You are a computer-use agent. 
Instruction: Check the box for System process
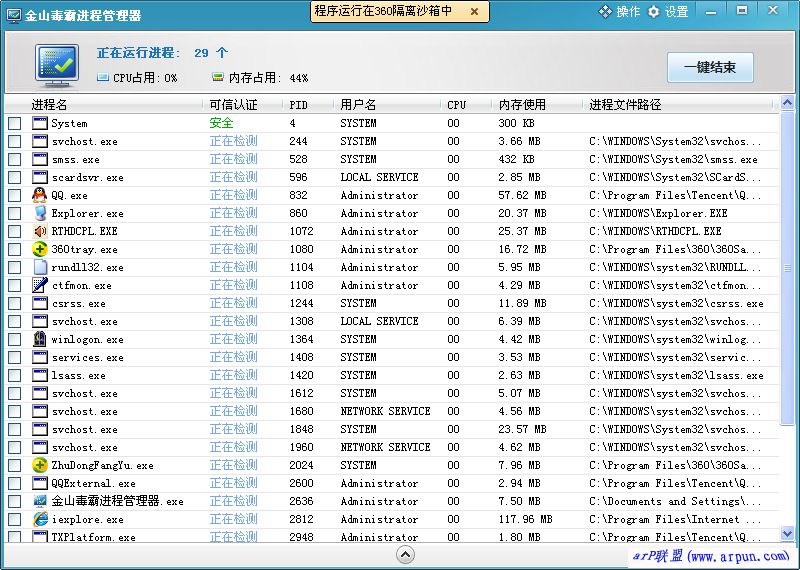coord(14,124)
